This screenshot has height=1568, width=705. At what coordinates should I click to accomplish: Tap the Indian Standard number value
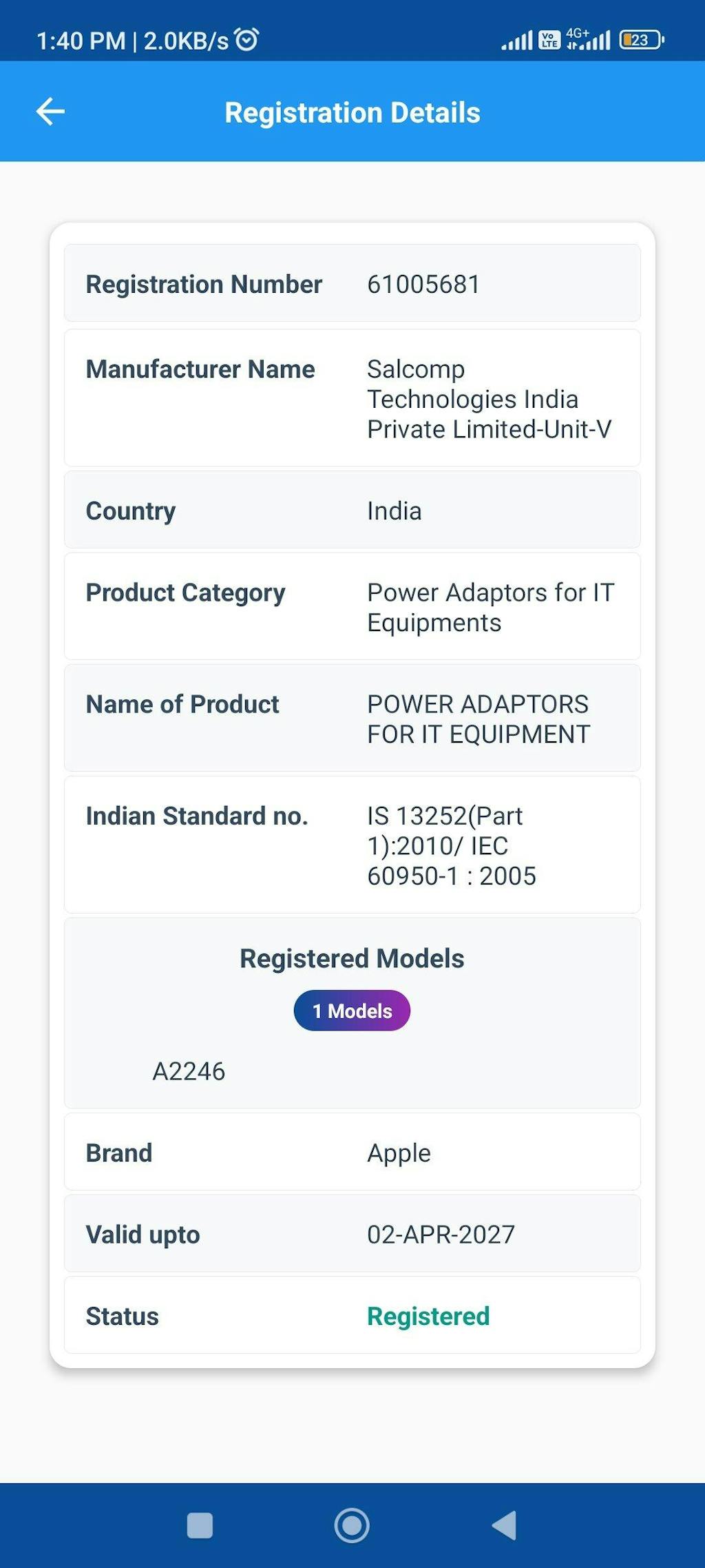coord(451,845)
